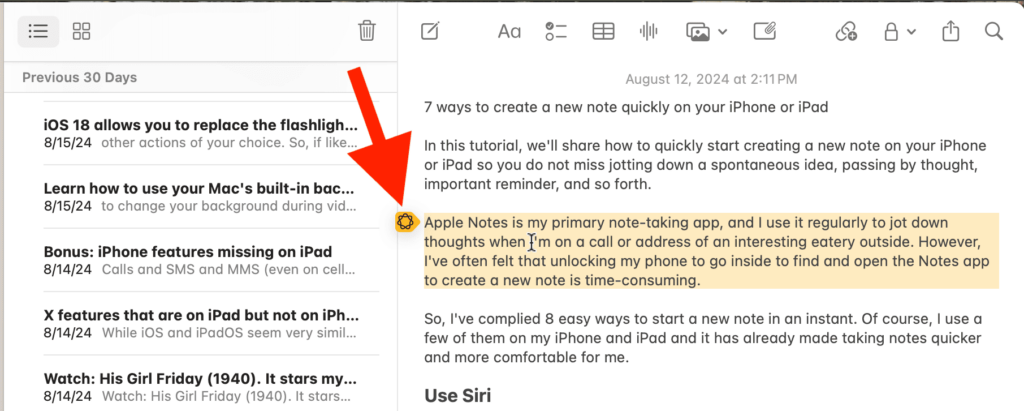The height and width of the screenshot is (411, 1024).
Task: Select the Mac built-in background note
Action: (x=200, y=197)
